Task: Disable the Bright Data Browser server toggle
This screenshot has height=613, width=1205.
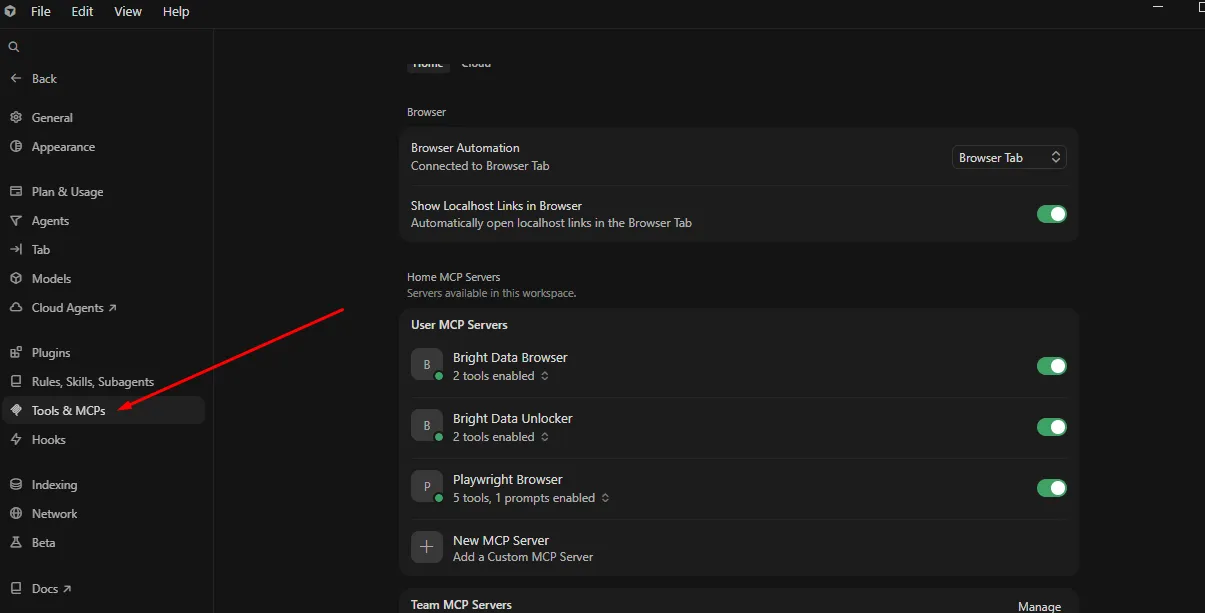Action: tap(1051, 366)
